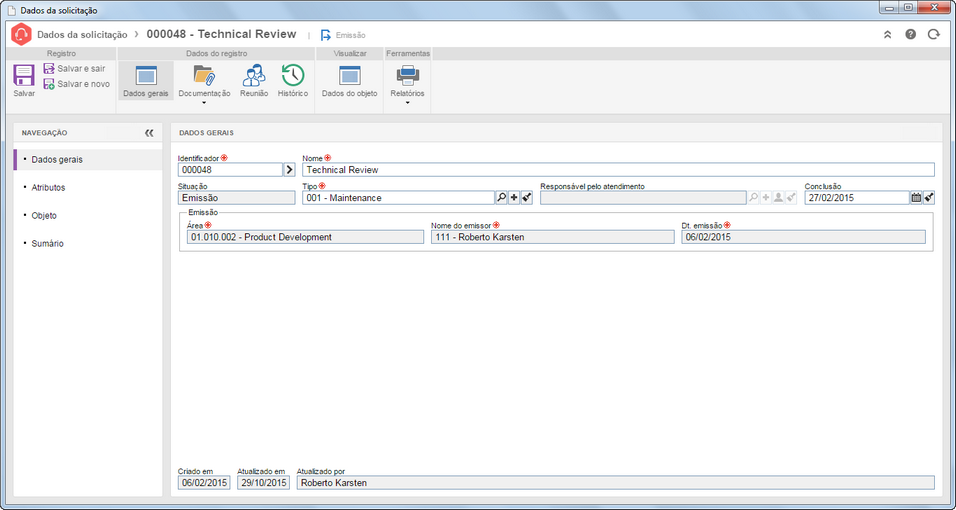Expand the Relatórios dropdown arrow
The width and height of the screenshot is (956, 510).
pyautogui.click(x=407, y=102)
